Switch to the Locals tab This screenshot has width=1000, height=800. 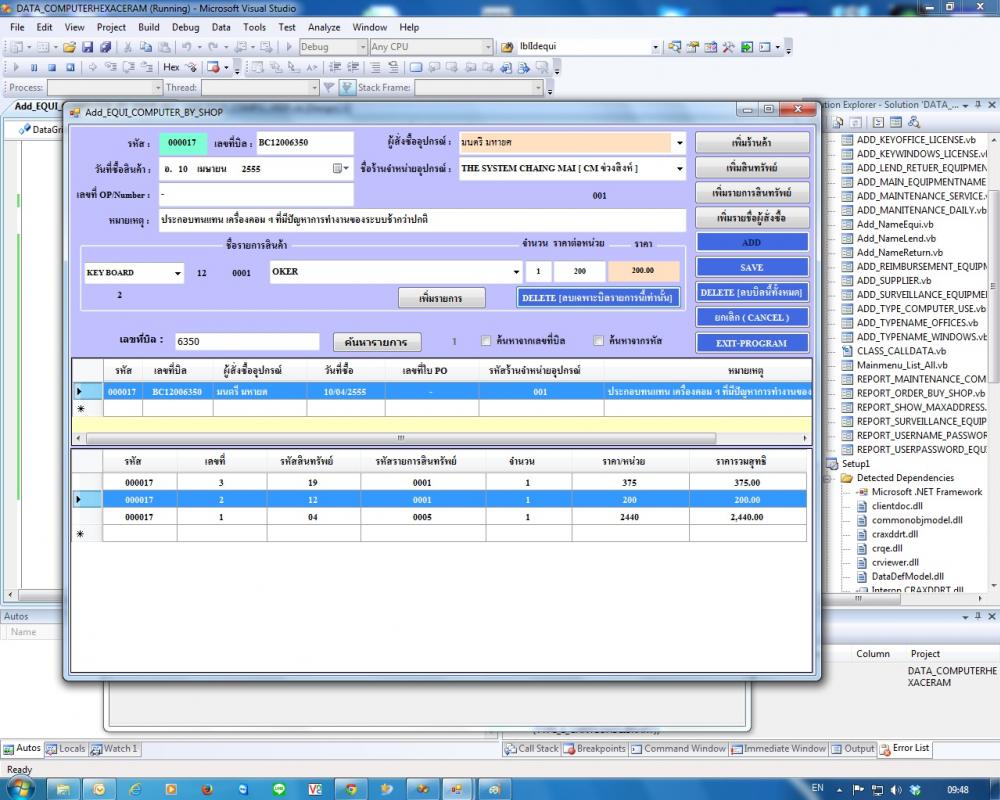pos(66,749)
